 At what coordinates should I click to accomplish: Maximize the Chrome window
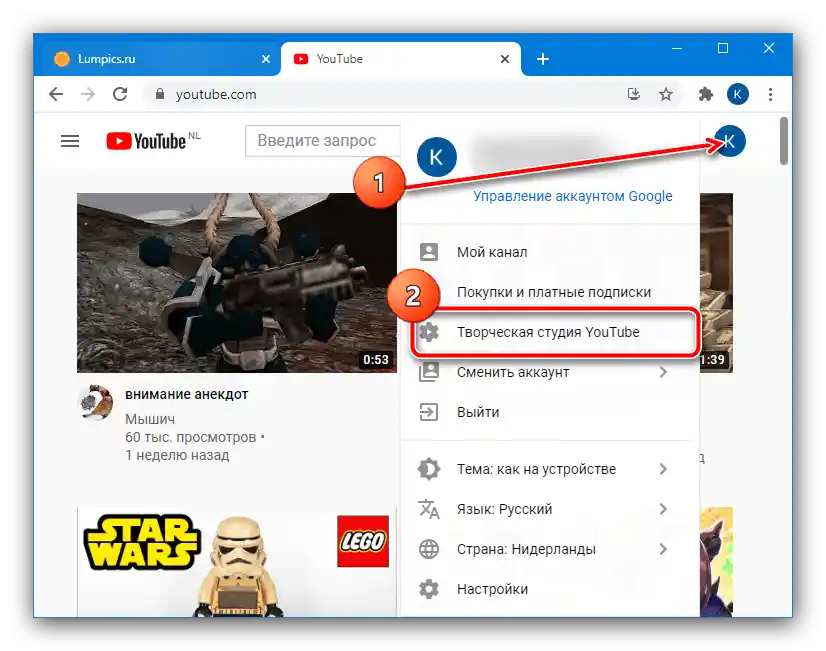coord(723,48)
